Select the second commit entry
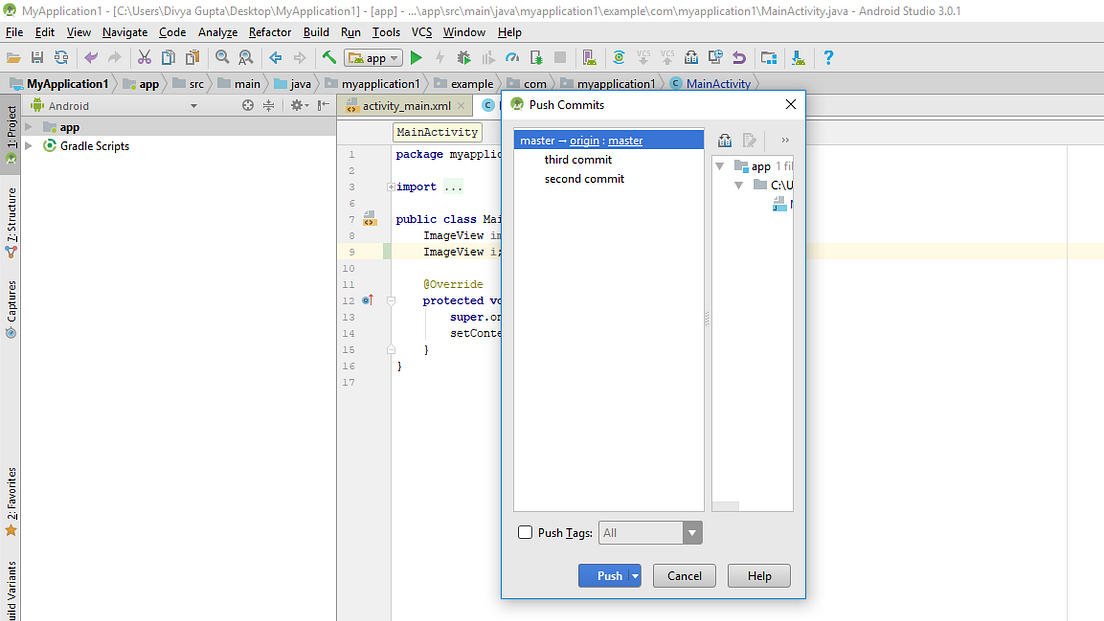Image resolution: width=1104 pixels, height=621 pixels. pos(584,179)
